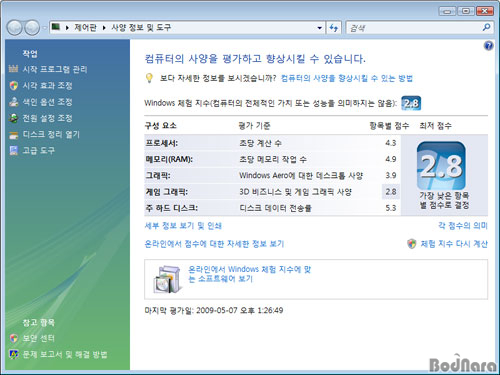Click the startup programs icon in sidebar
The height and width of the screenshot is (375, 500).
(x=13, y=69)
